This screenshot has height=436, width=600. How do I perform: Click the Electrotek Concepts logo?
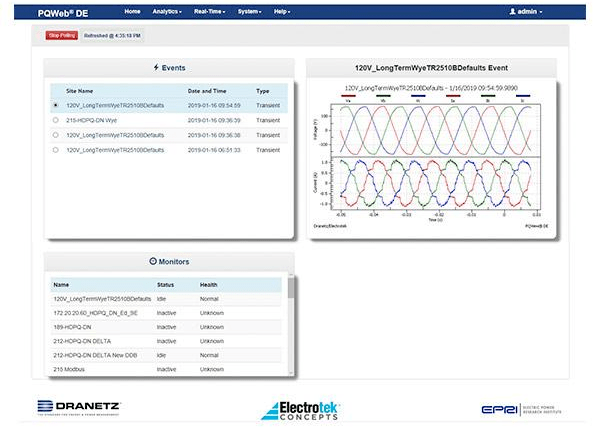(299, 410)
